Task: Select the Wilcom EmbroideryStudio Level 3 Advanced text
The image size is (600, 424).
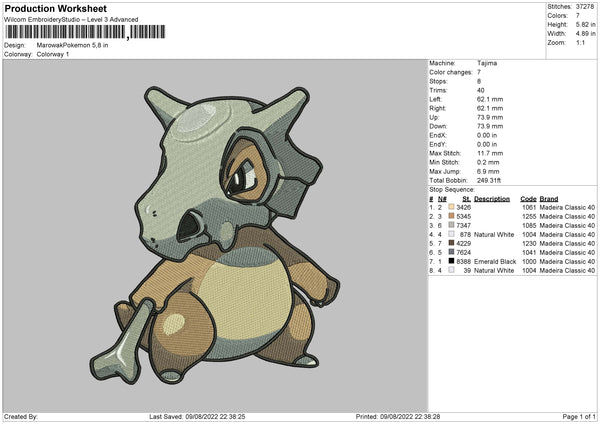Action: pyautogui.click(x=71, y=20)
